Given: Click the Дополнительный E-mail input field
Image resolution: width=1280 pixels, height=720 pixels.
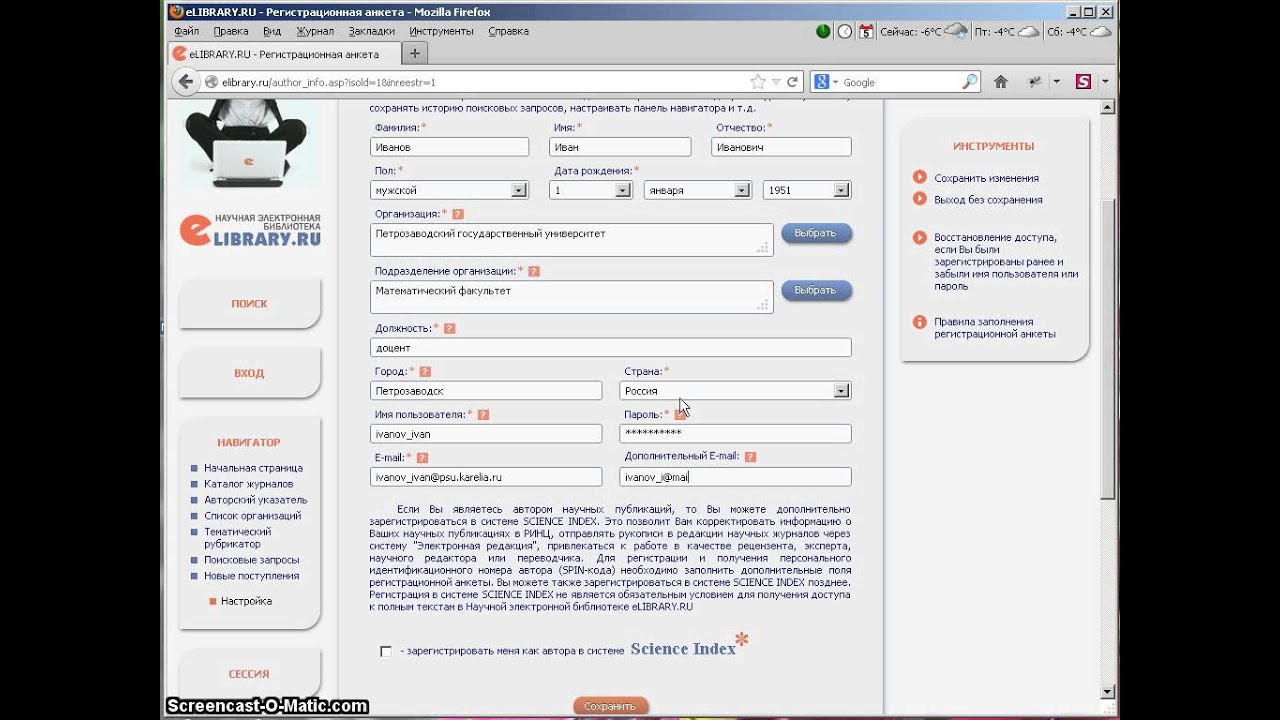Looking at the screenshot, I should pos(735,477).
